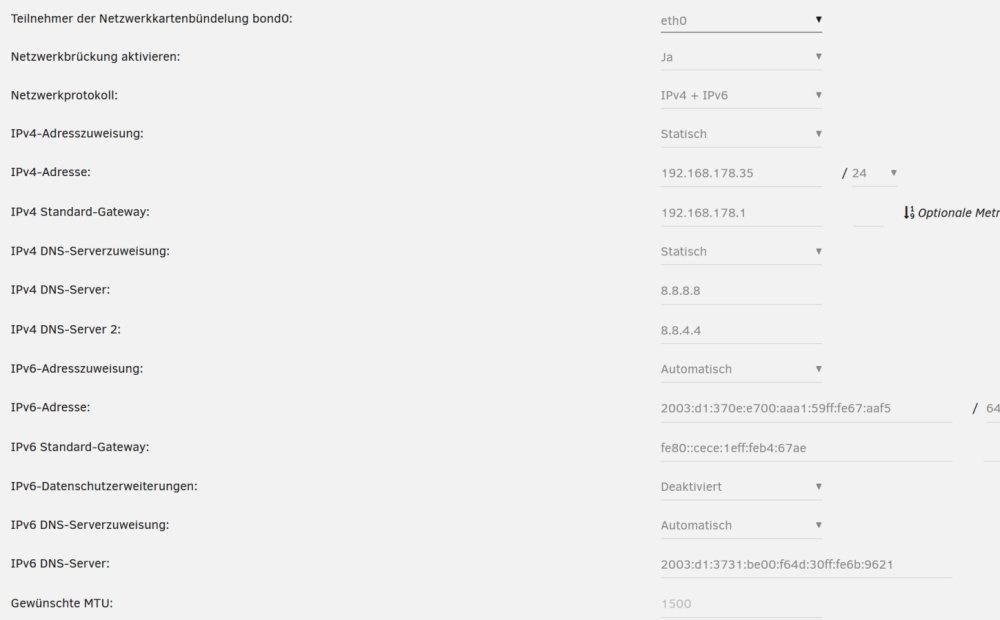Select the IPv6 Standard-Gateway field
This screenshot has height=620, width=1000.
pyautogui.click(x=806, y=448)
